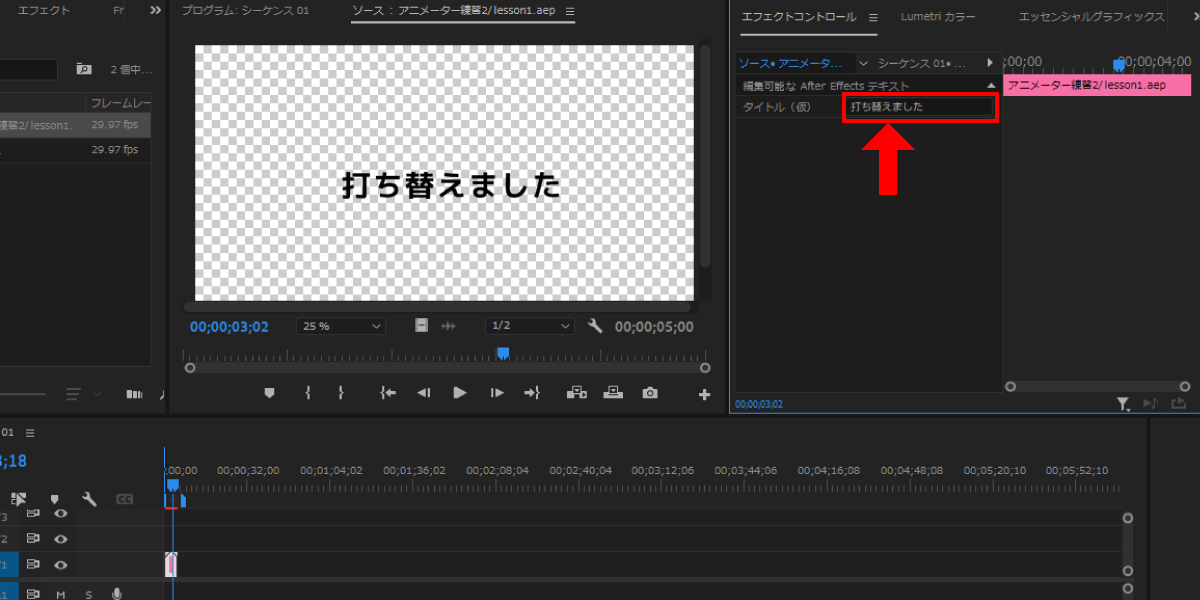
Task: Toggle sync lock on V2 track
Action: click(33, 539)
